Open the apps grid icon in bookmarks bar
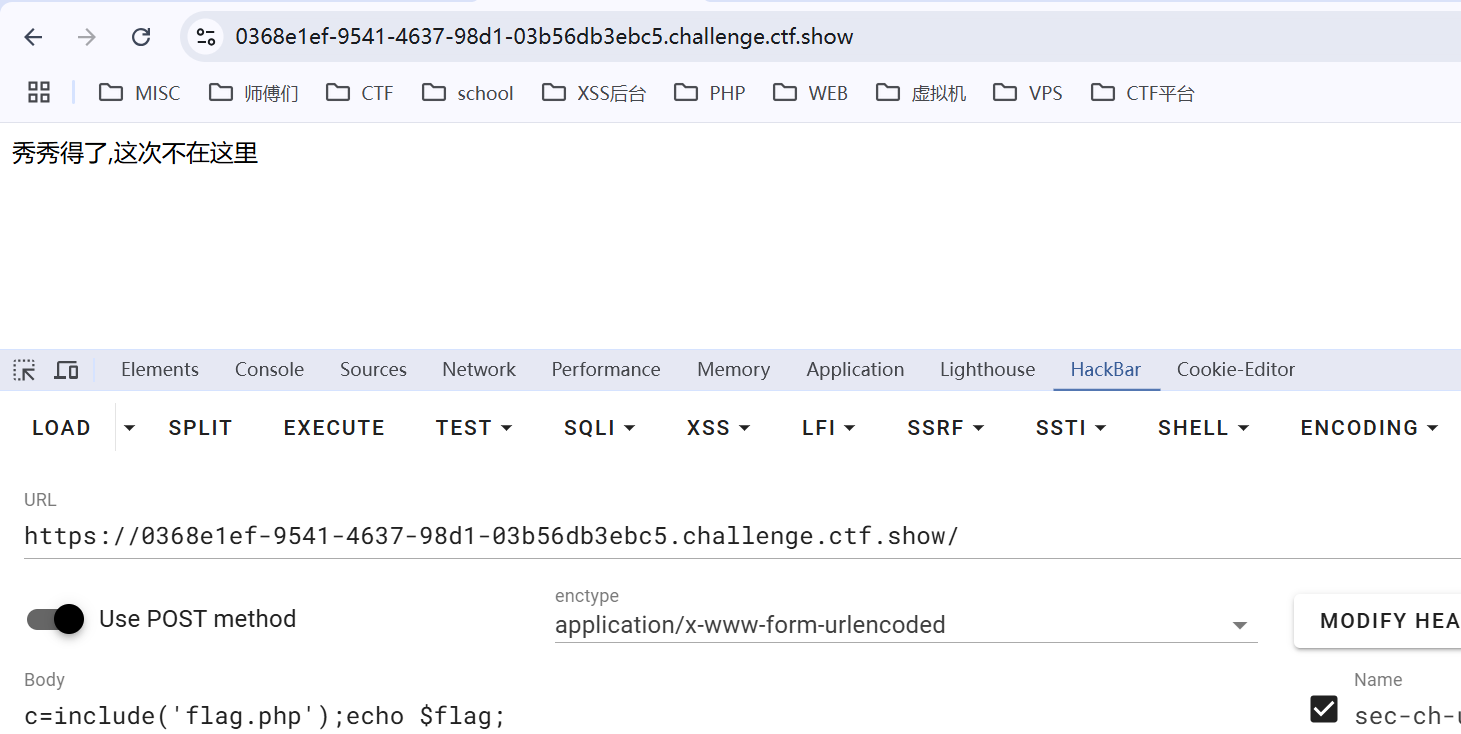1461x734 pixels. coord(39,93)
